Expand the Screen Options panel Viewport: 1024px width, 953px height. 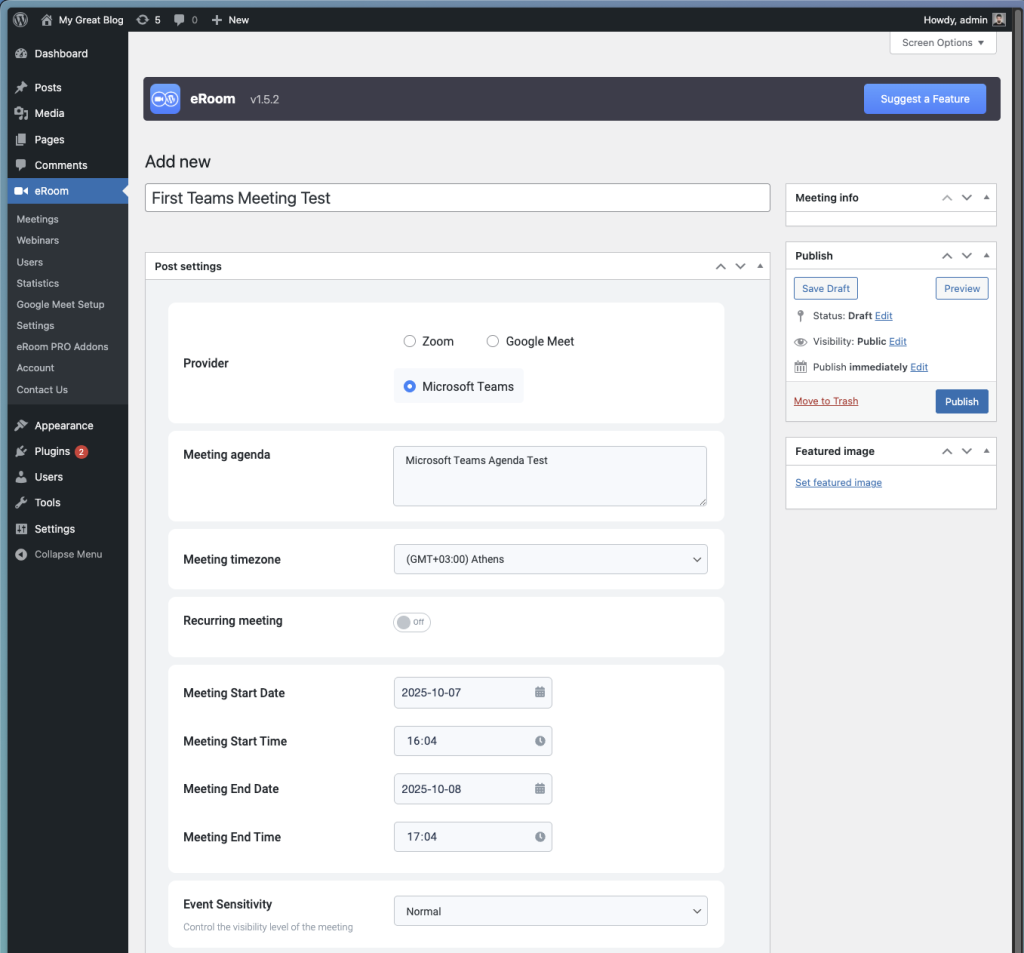(942, 43)
